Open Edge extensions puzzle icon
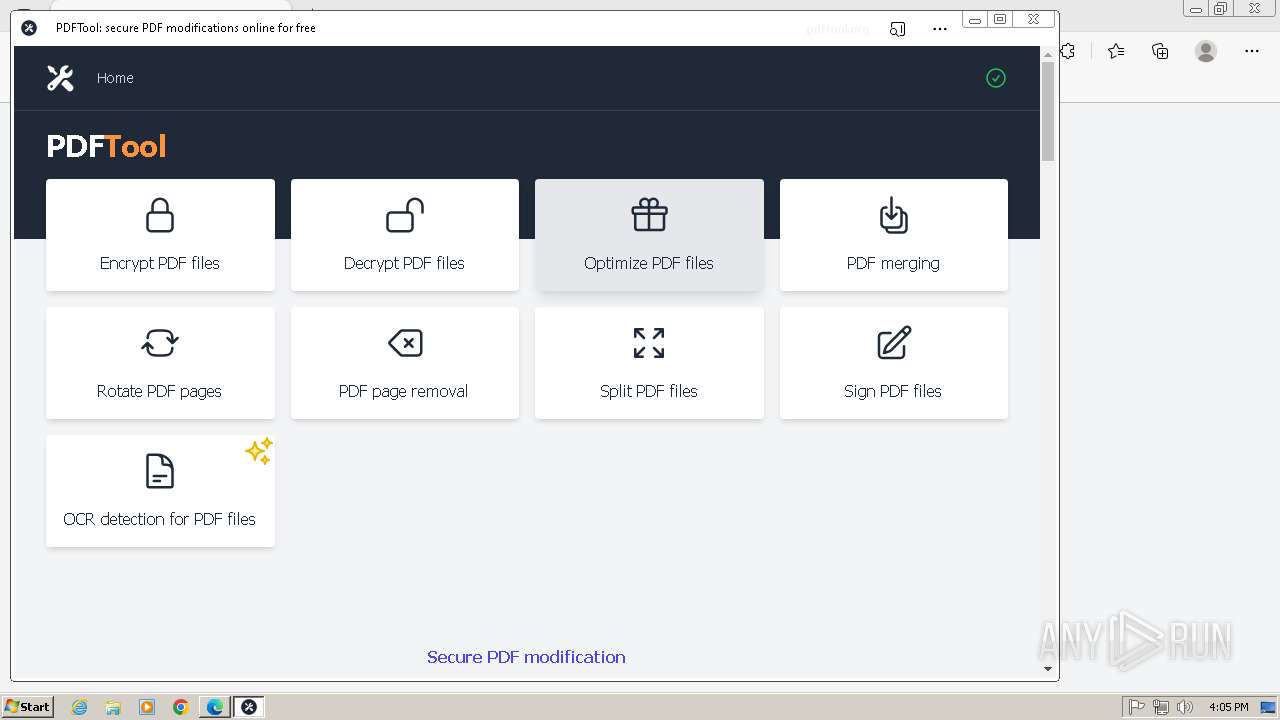 [x=1068, y=51]
